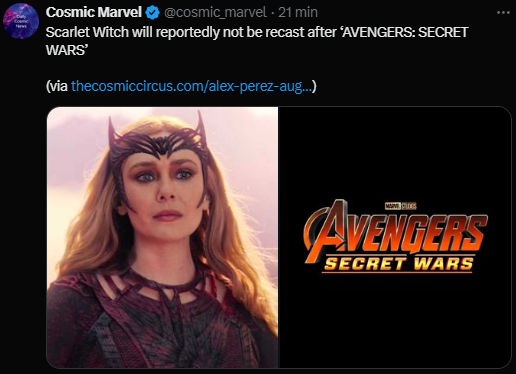
Task: Click the 'AVENGERS: SECRET' text in the tweet
Action: click(x=406, y=32)
